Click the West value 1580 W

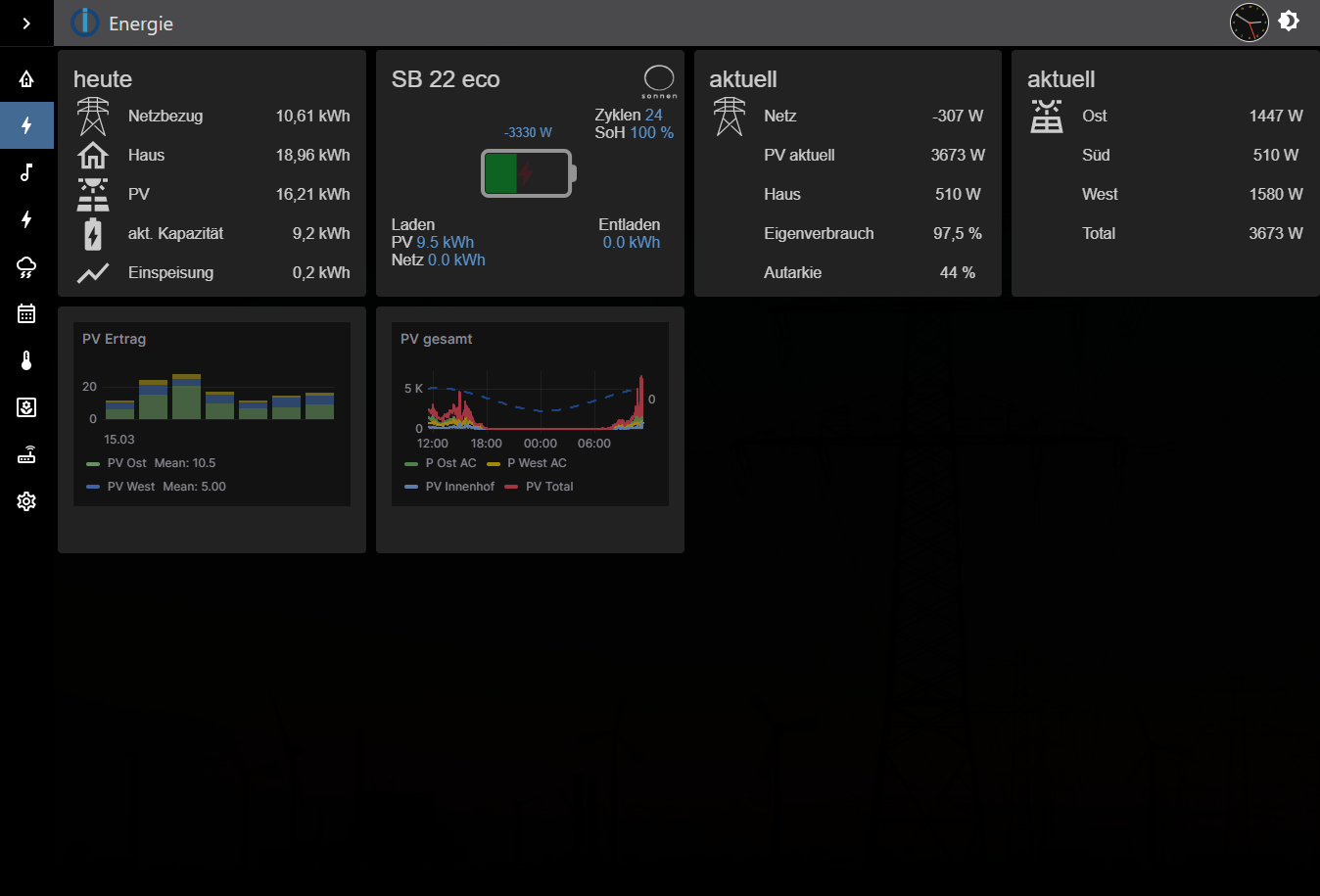tap(1276, 194)
